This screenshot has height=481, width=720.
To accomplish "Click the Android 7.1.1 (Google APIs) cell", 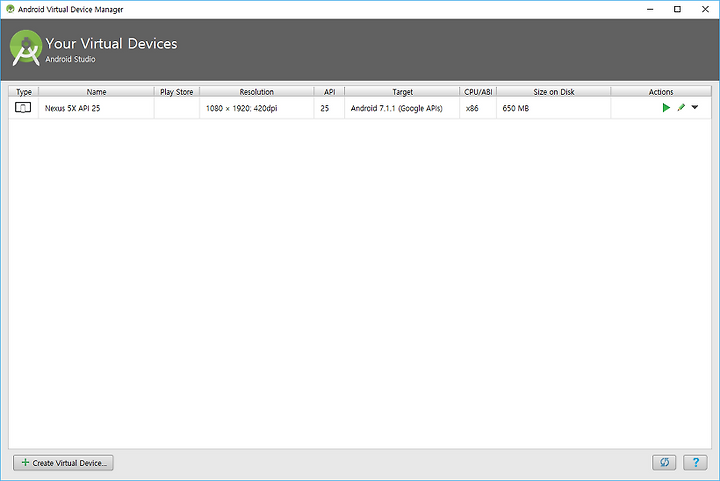I will coord(402,108).
